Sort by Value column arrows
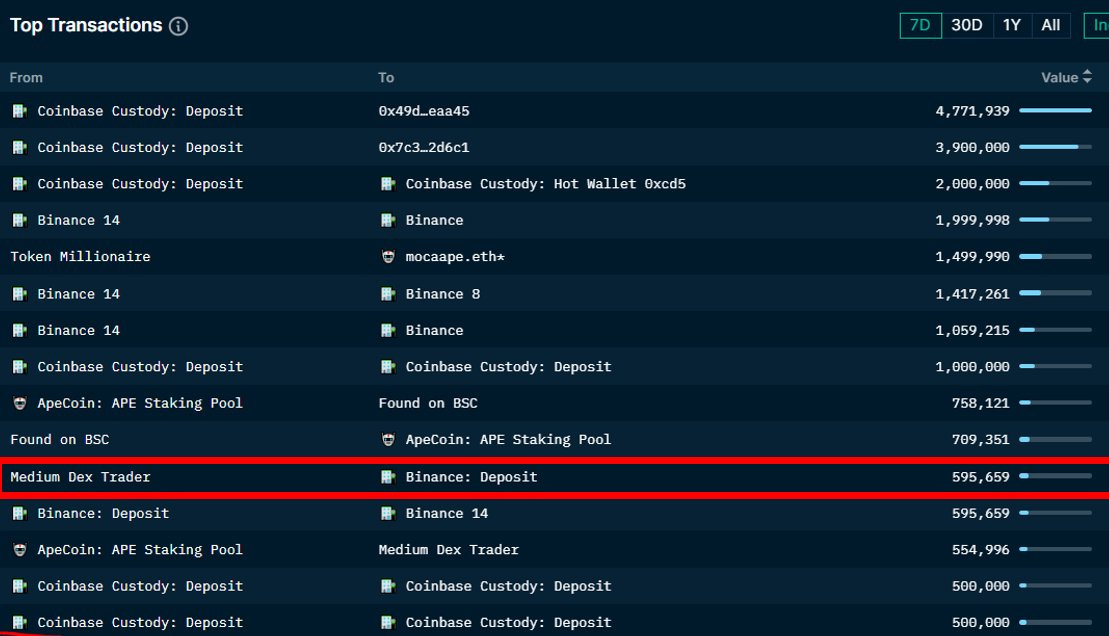 [x=1087, y=77]
